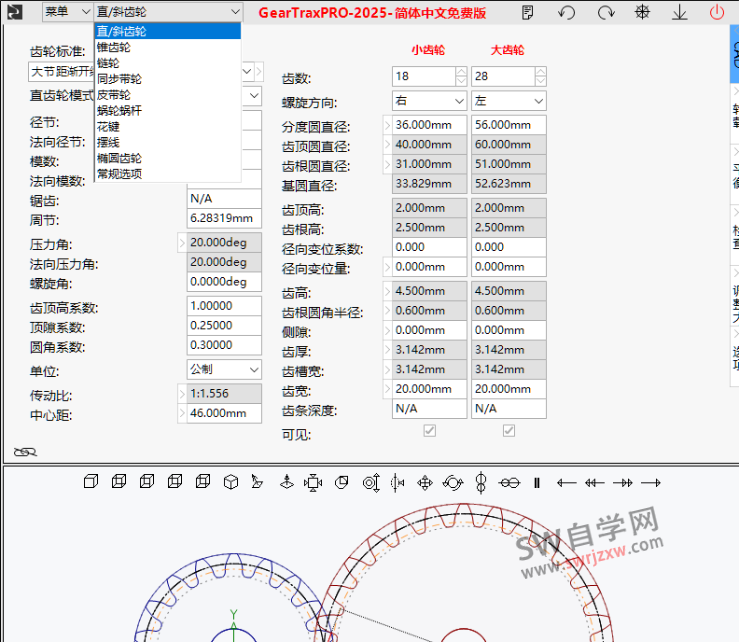Click the zoom-to-fit icon with four arrows
Image resolution: width=739 pixels, height=642 pixels.
[x=313, y=482]
